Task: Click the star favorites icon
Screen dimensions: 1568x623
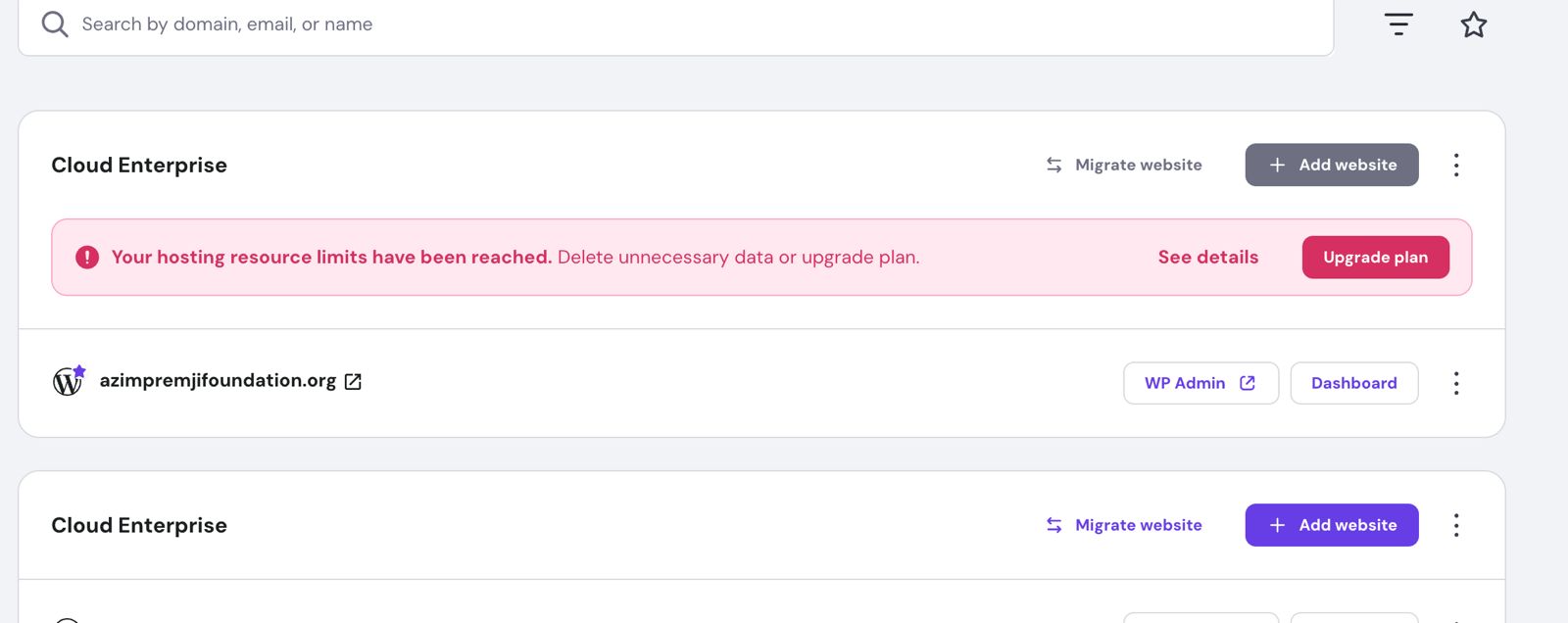Action: click(1474, 24)
